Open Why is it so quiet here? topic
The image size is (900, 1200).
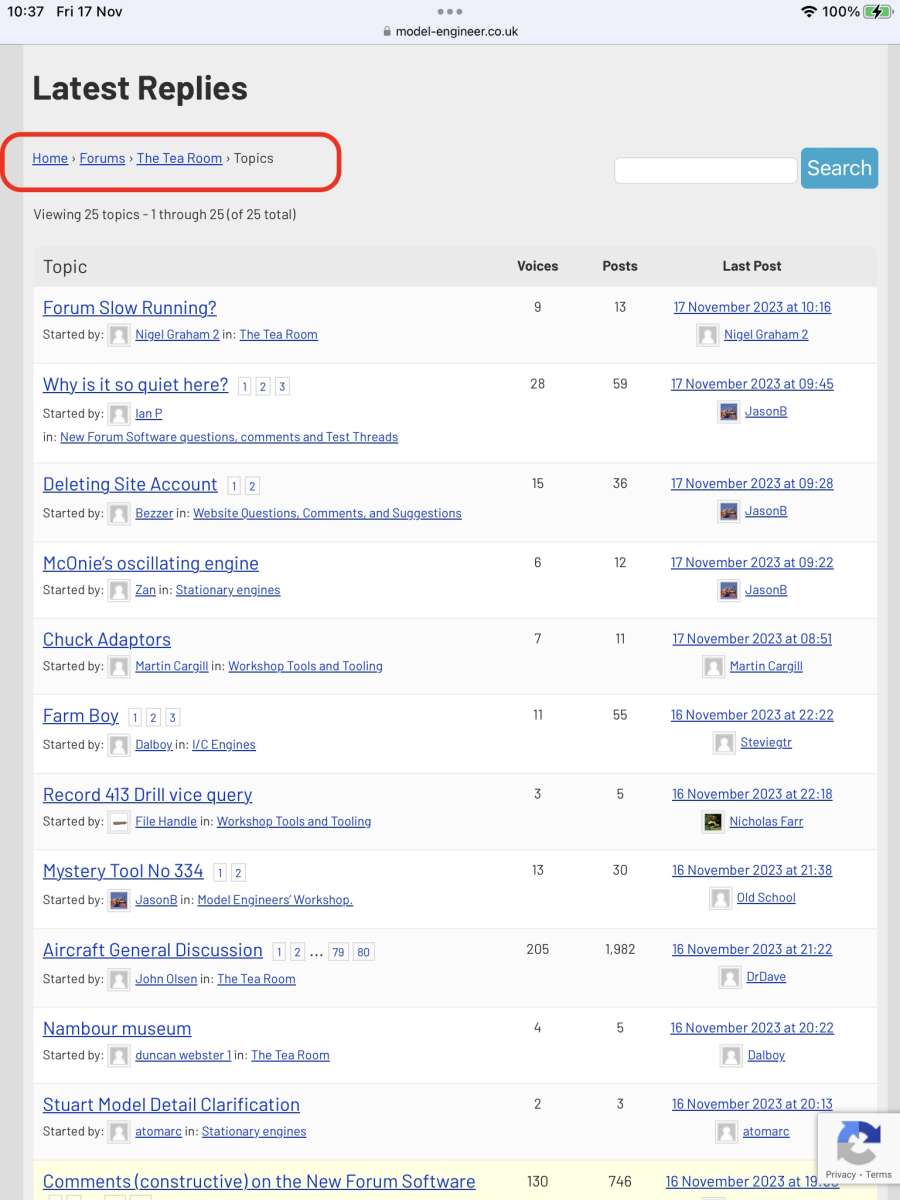point(135,385)
